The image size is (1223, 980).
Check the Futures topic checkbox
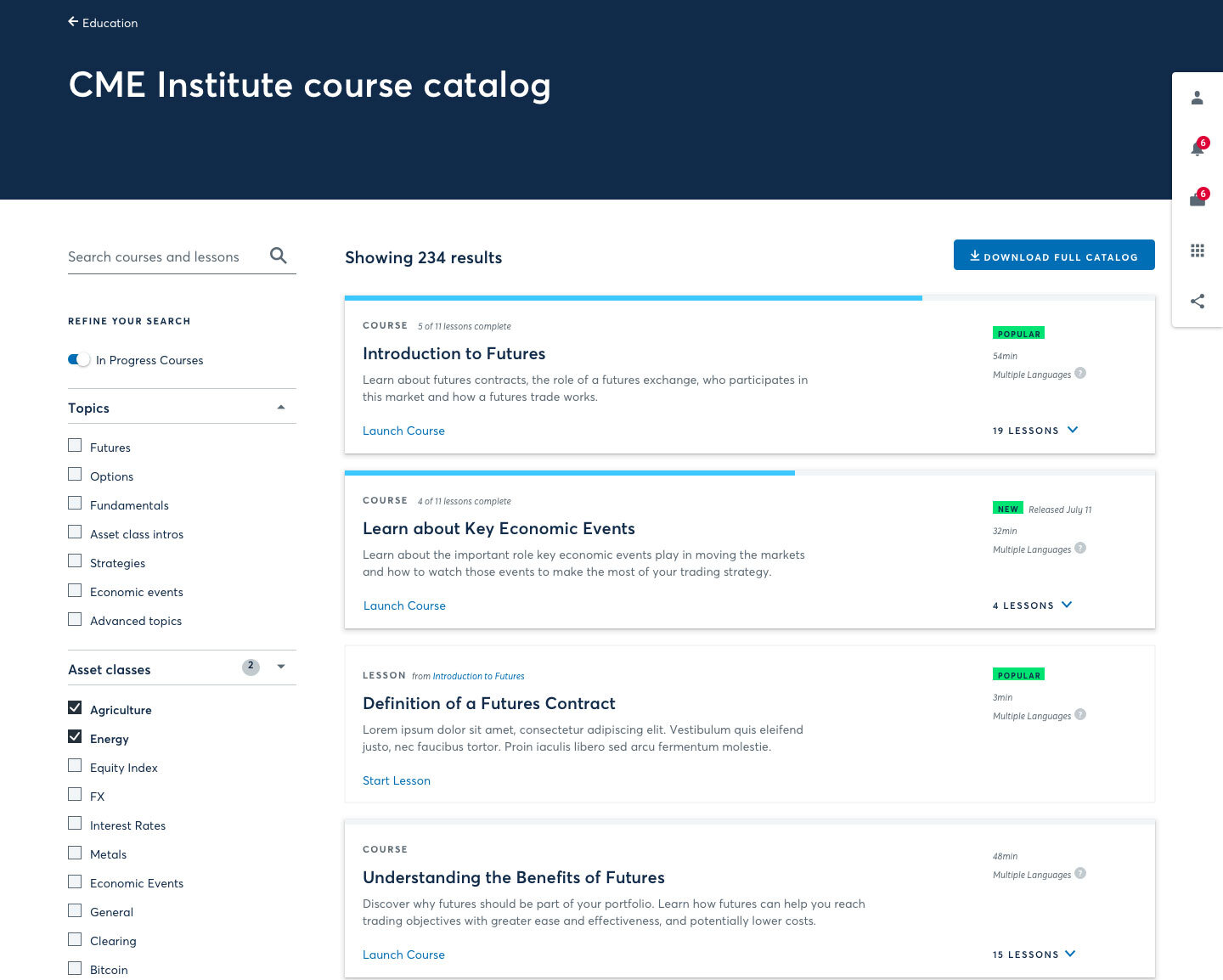(75, 446)
